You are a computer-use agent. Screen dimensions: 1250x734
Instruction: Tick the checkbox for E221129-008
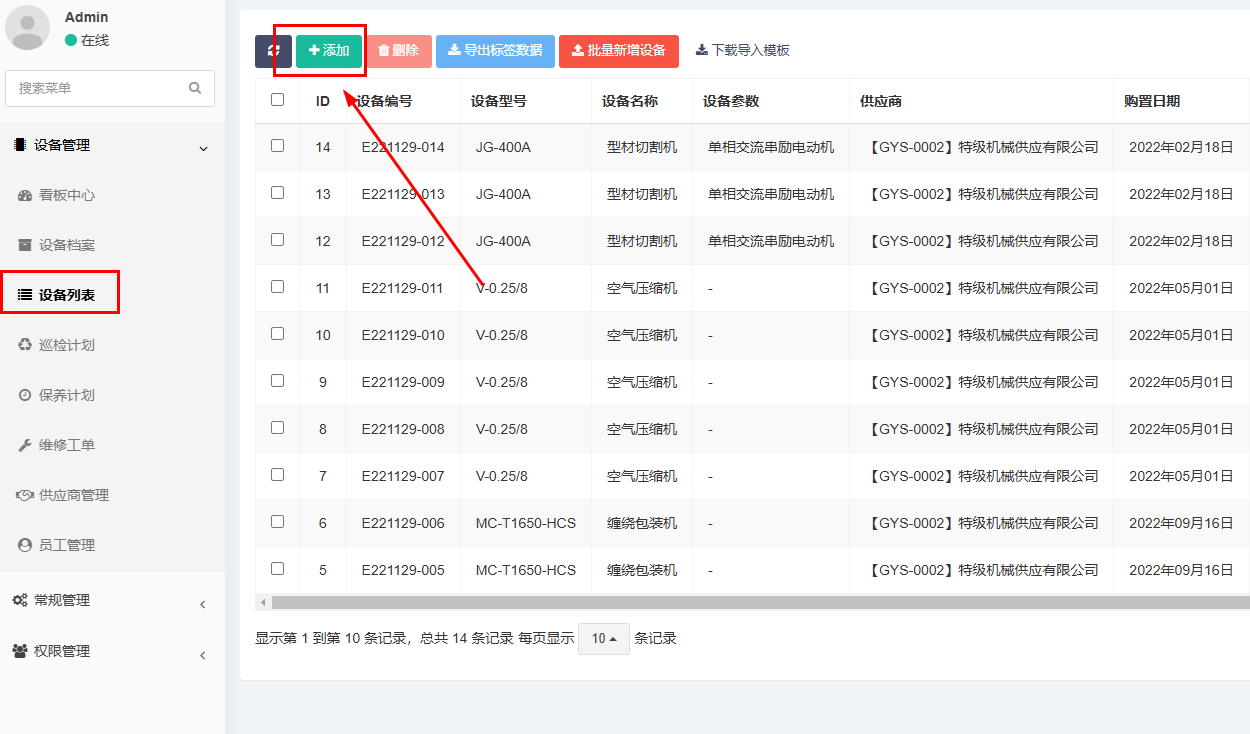coord(277,428)
